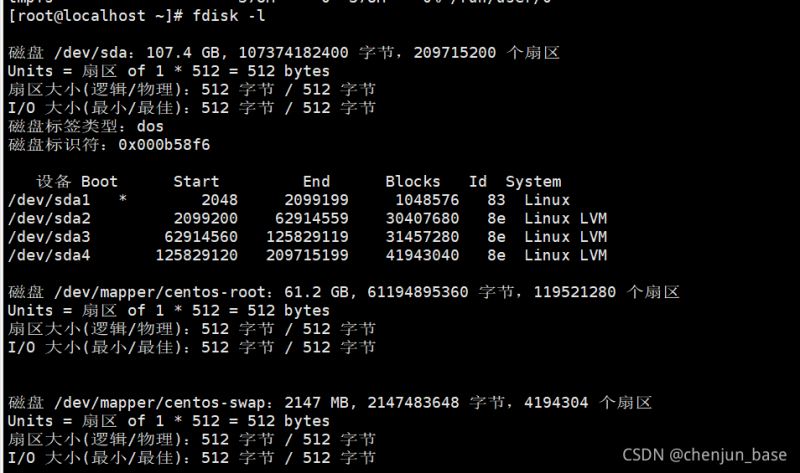
Task: Click the Blocks column header
Action: [x=412, y=182]
